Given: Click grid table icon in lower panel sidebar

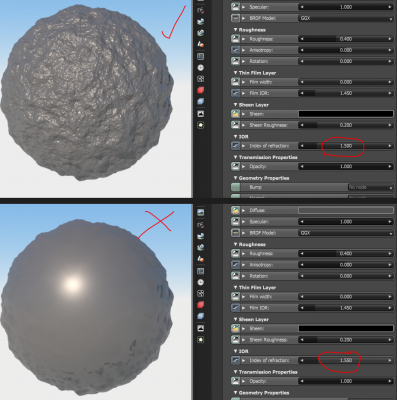Looking at the screenshot, I should point(200,271).
